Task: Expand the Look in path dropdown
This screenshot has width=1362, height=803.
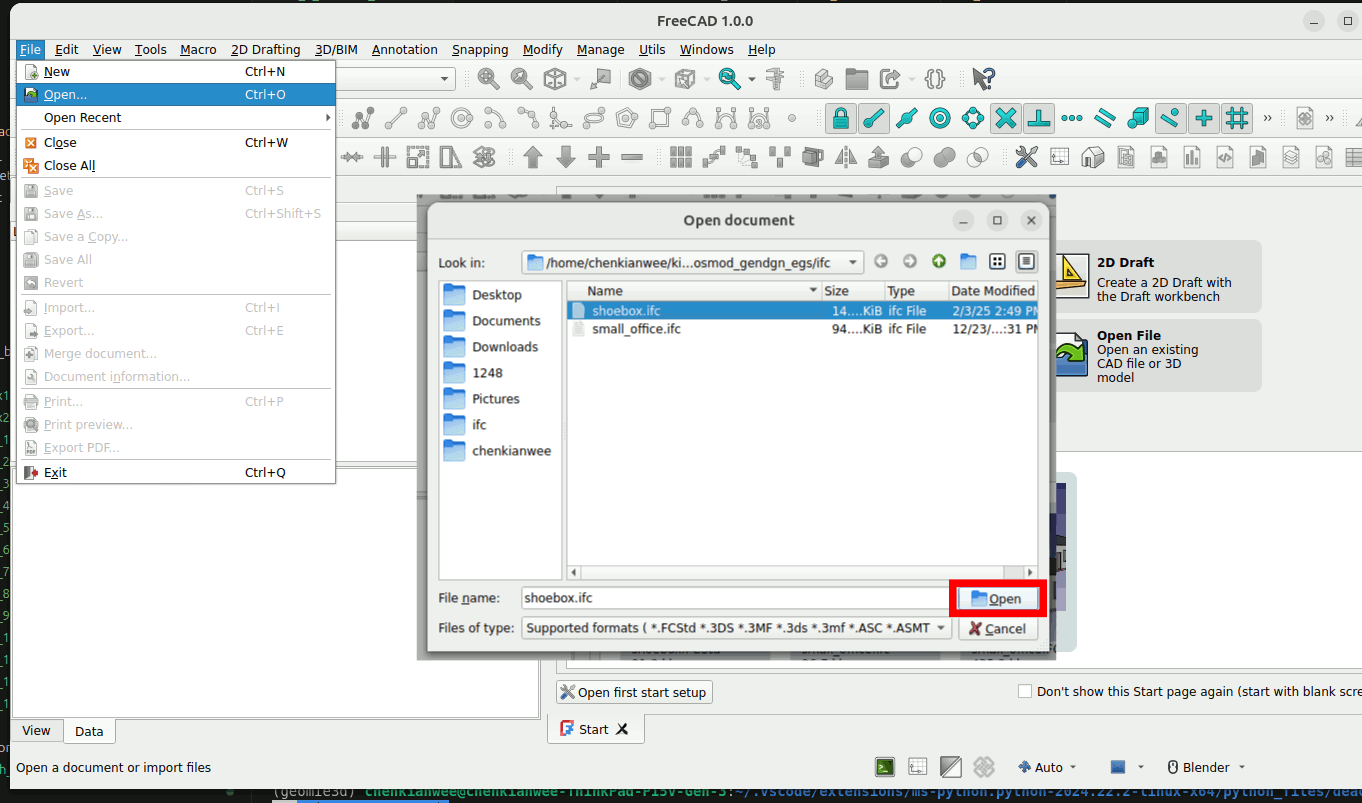Action: tap(852, 263)
